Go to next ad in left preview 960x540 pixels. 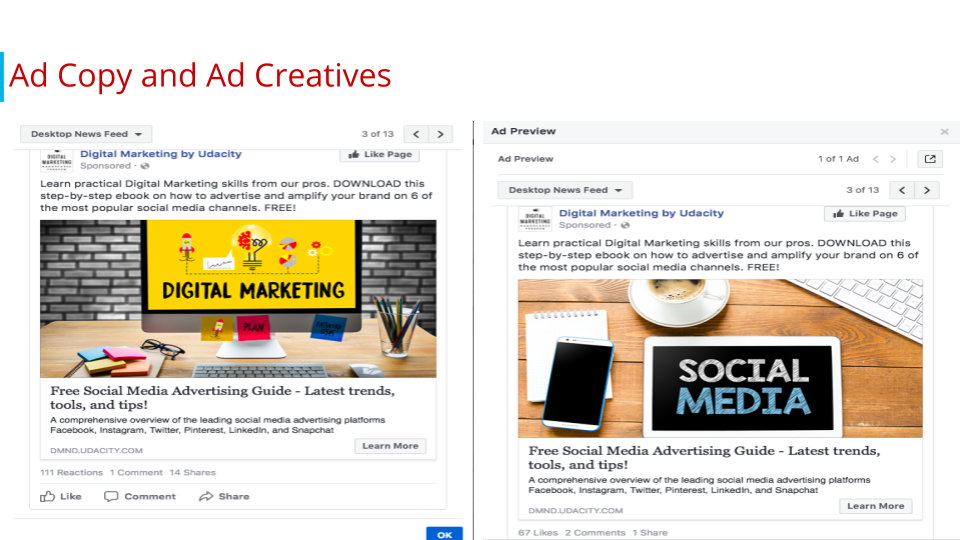[x=440, y=134]
